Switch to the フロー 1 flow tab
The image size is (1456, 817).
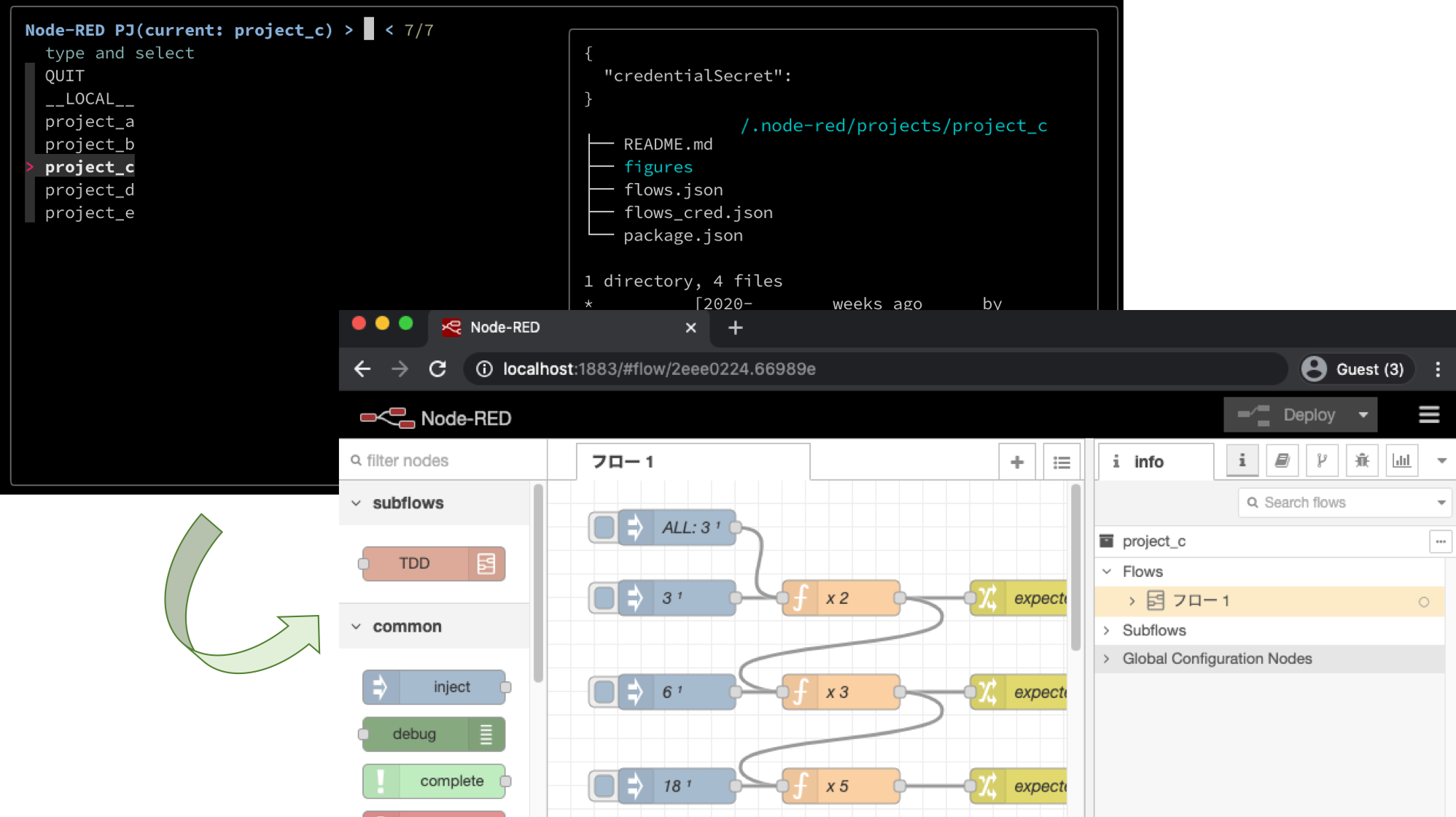click(x=623, y=461)
